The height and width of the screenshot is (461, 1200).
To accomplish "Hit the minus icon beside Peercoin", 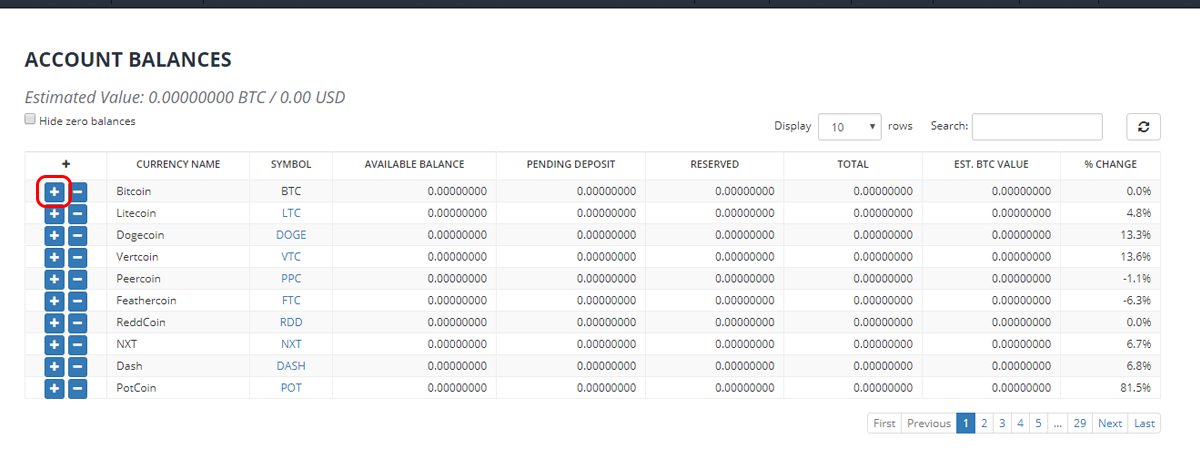I will click(78, 279).
